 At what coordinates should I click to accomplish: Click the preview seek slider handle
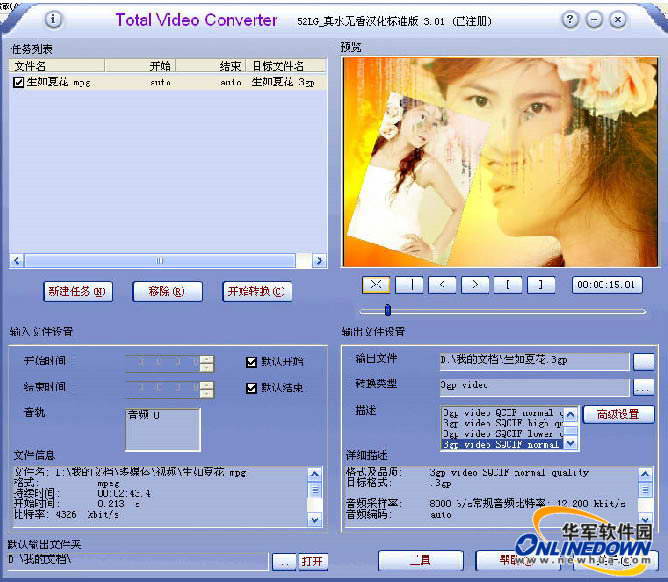click(x=388, y=310)
